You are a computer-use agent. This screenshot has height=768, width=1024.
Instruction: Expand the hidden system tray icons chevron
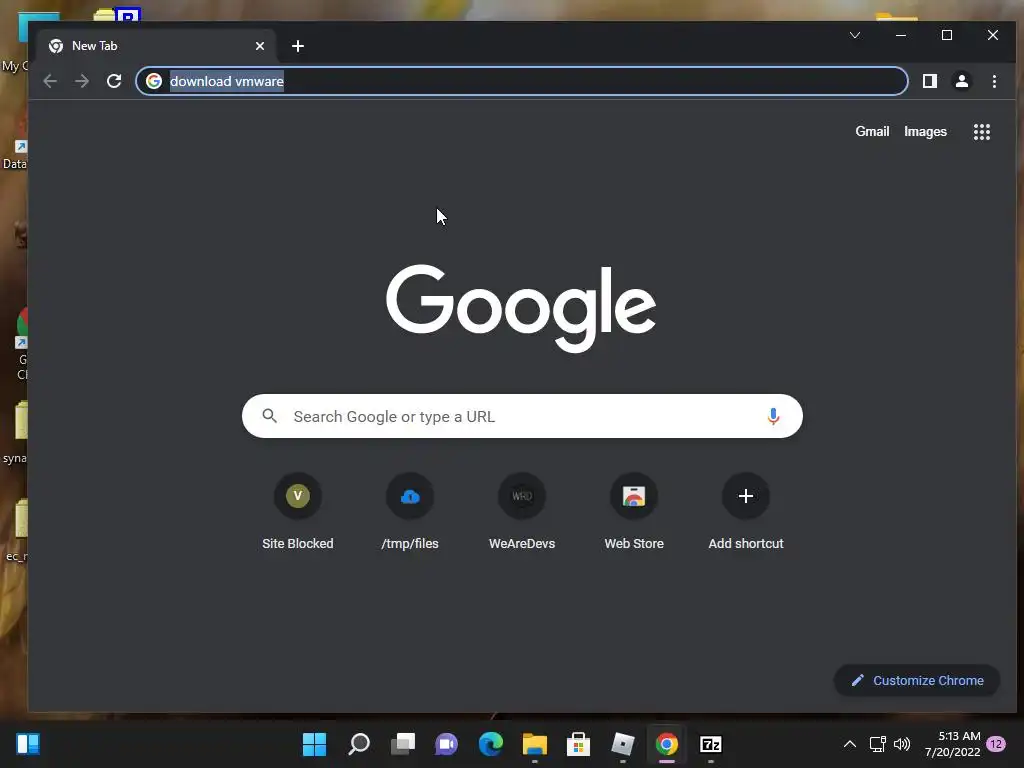coord(850,744)
